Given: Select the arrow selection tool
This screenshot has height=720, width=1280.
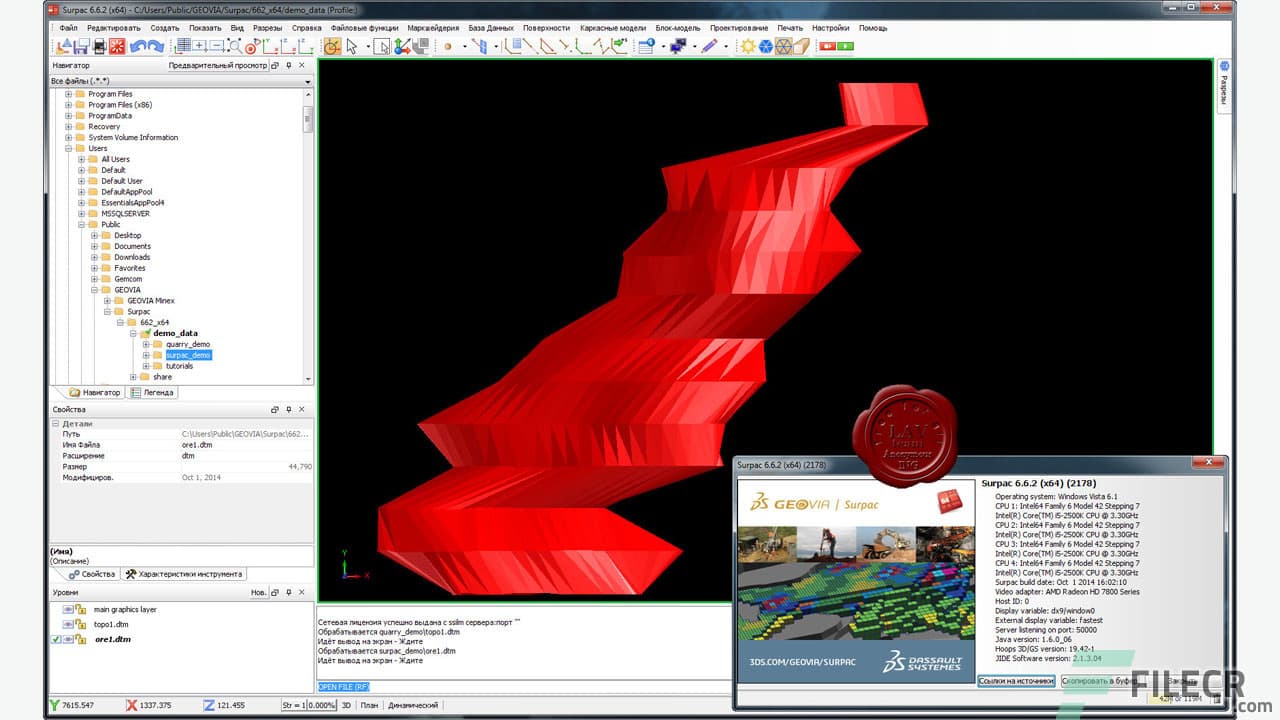Looking at the screenshot, I should coord(352,46).
